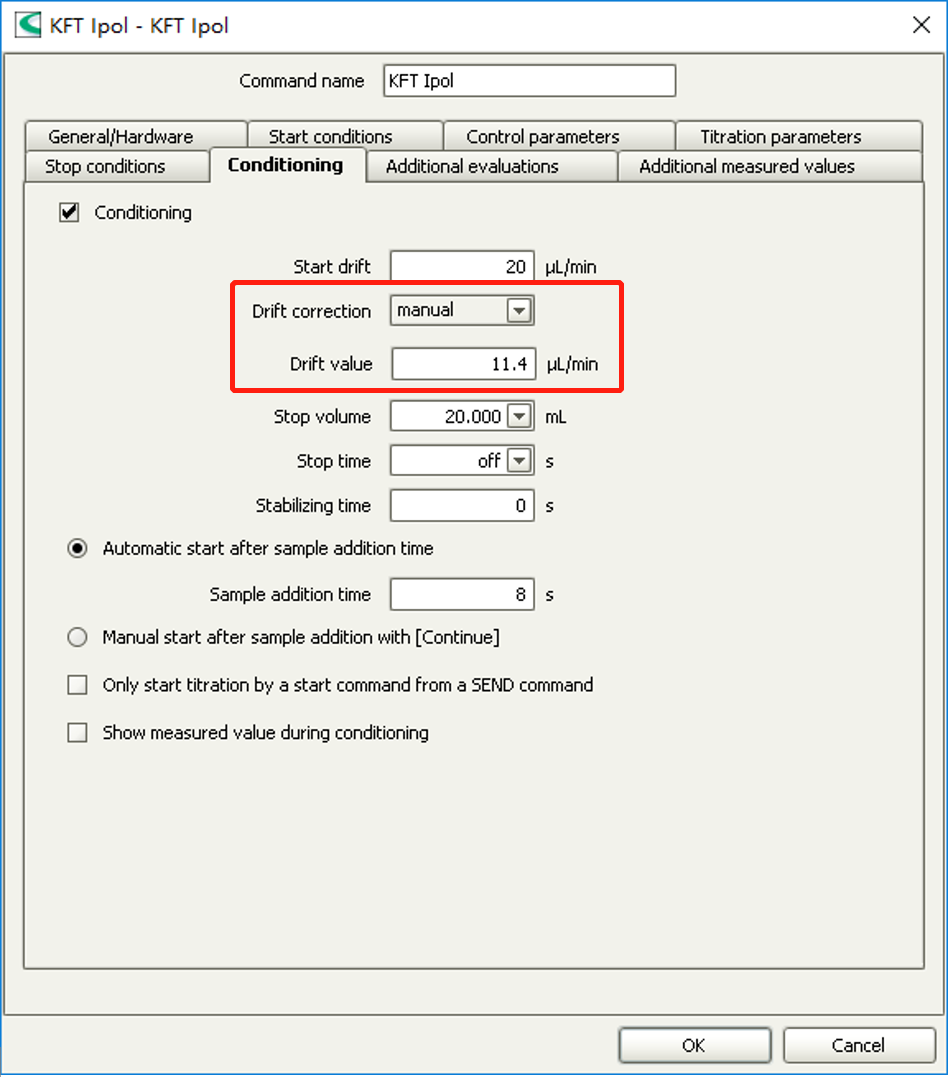The image size is (948, 1081).
Task: Open the Start conditions tab
Action: click(x=345, y=137)
